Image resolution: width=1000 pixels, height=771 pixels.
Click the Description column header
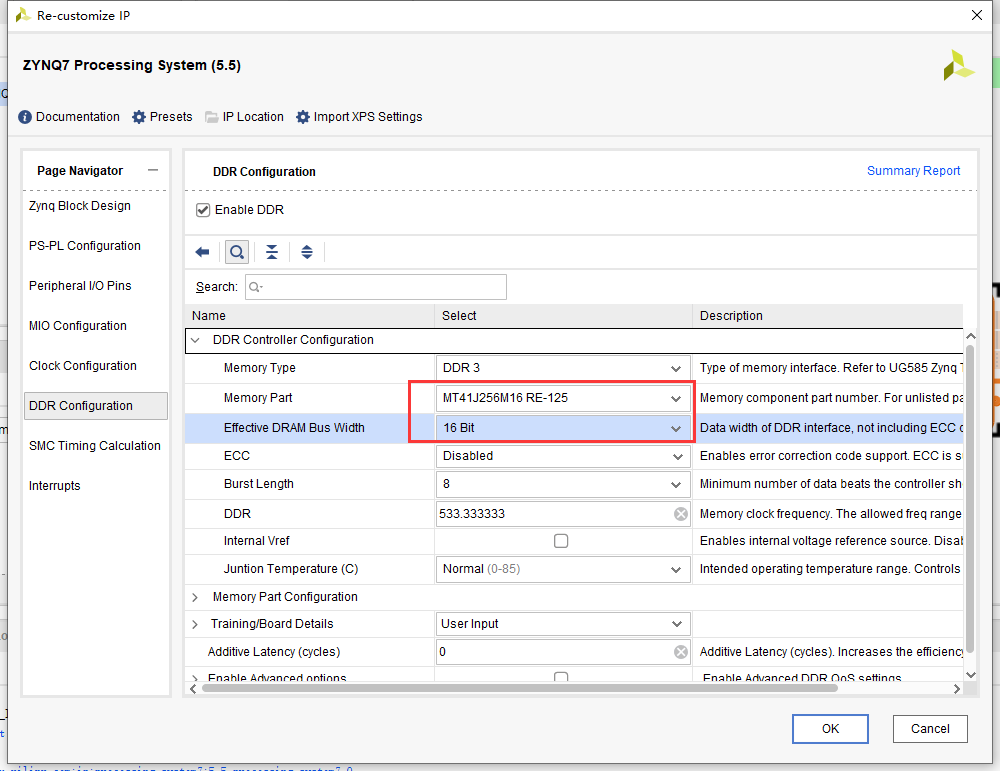click(828, 316)
